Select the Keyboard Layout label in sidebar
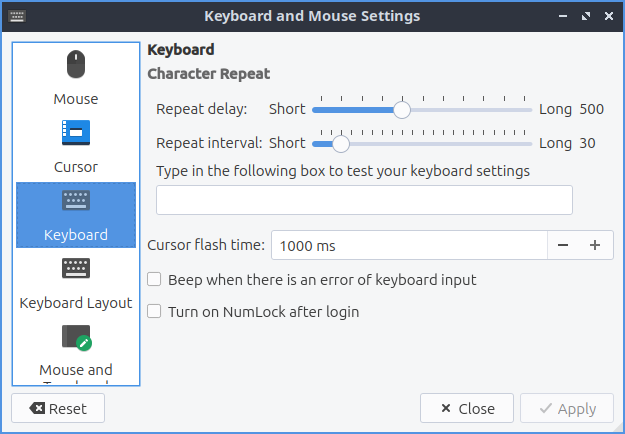This screenshot has height=434, width=625. 76,303
